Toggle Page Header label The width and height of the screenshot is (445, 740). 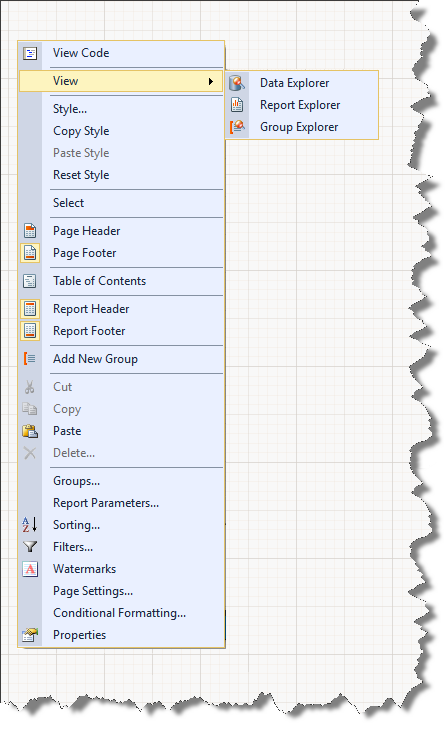[86, 231]
